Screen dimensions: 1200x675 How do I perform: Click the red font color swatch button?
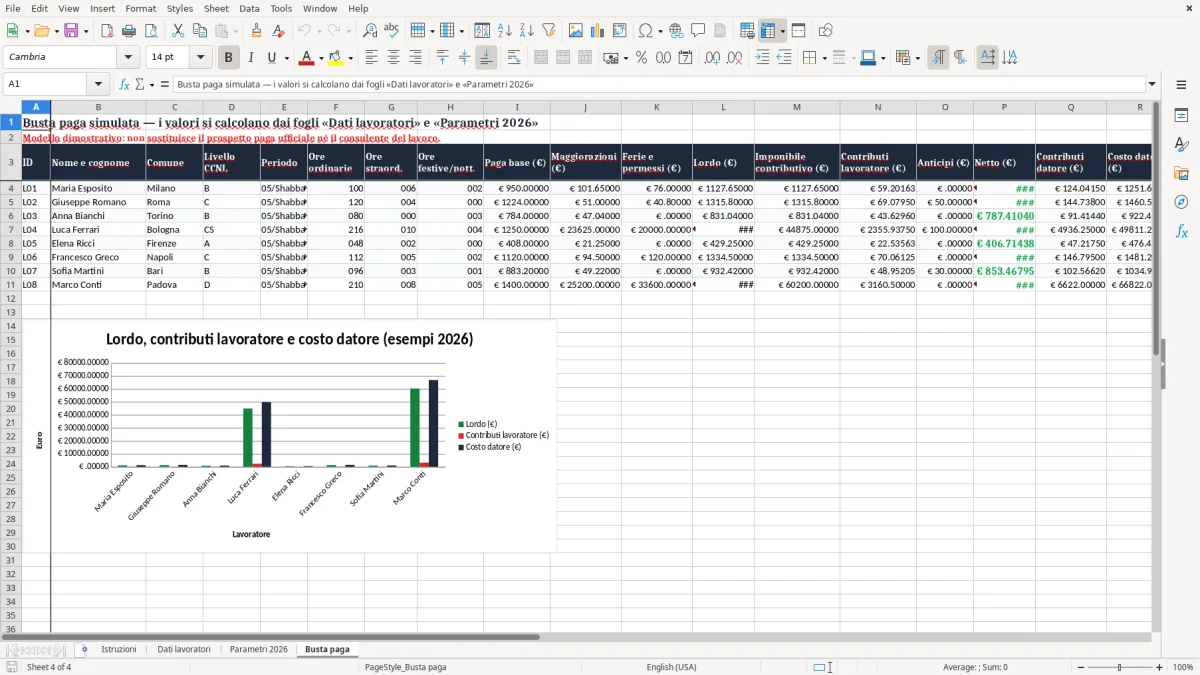[307, 58]
